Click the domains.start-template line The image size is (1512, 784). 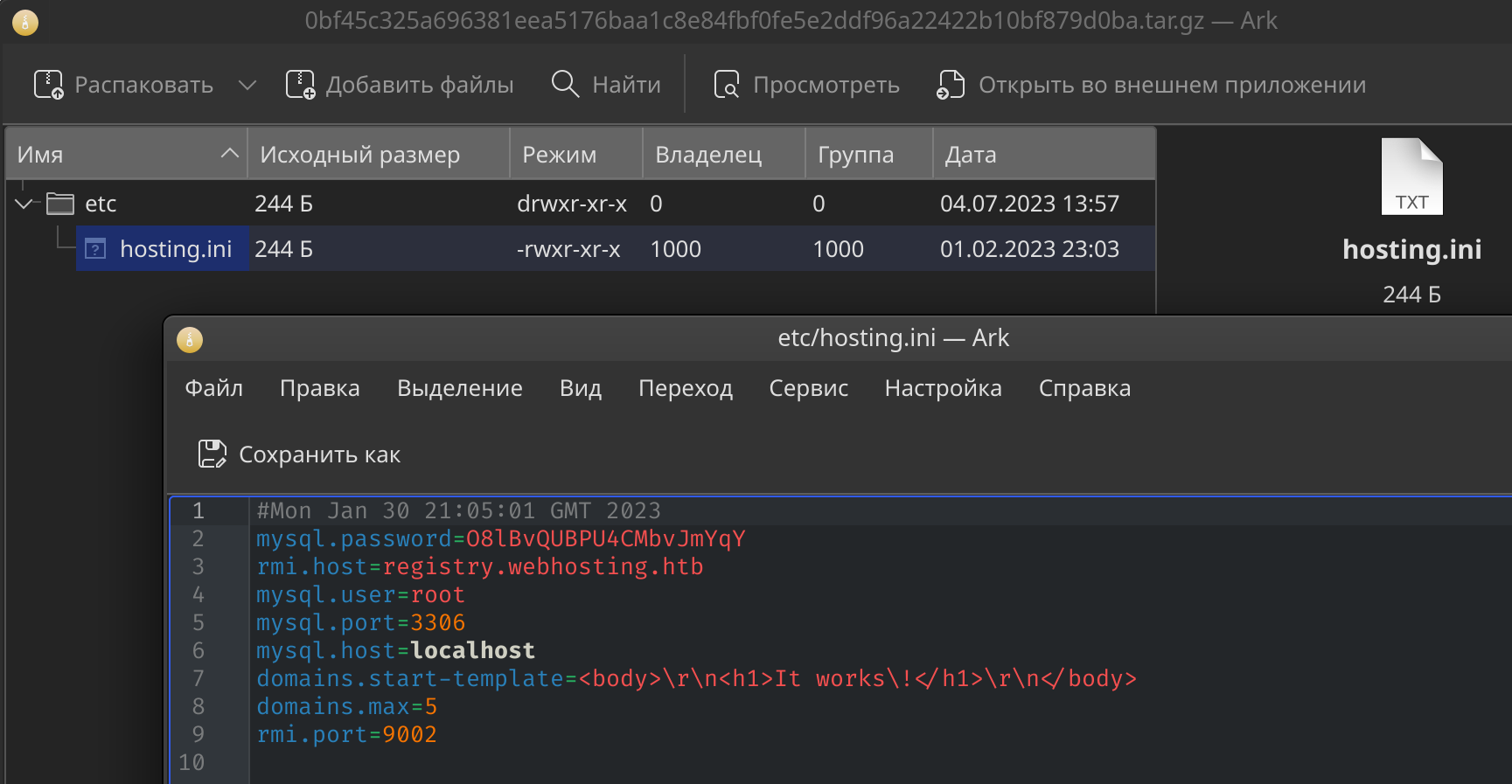tap(696, 679)
